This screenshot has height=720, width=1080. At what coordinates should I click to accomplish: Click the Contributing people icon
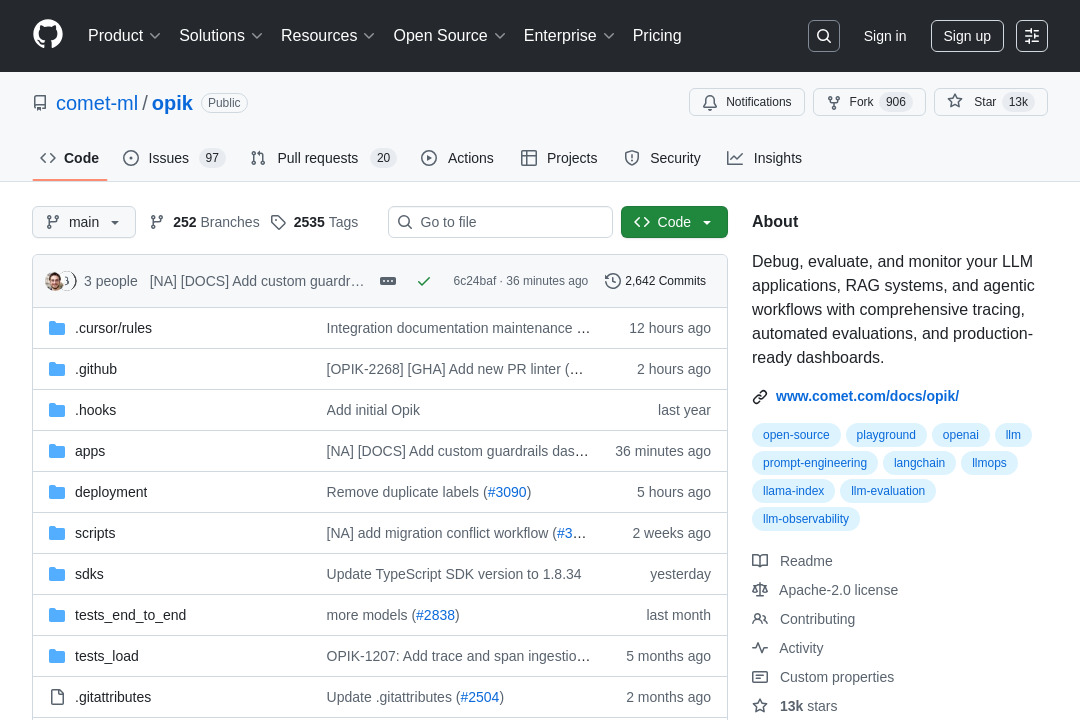tap(760, 619)
